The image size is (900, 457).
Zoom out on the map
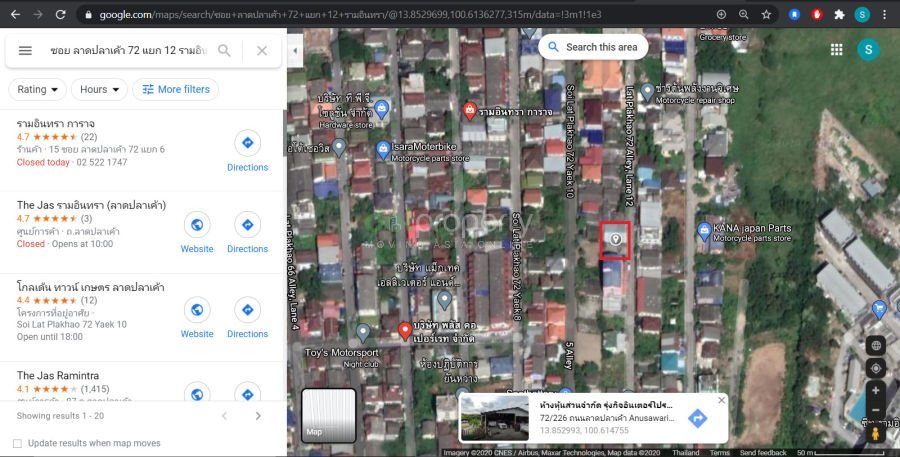[876, 411]
